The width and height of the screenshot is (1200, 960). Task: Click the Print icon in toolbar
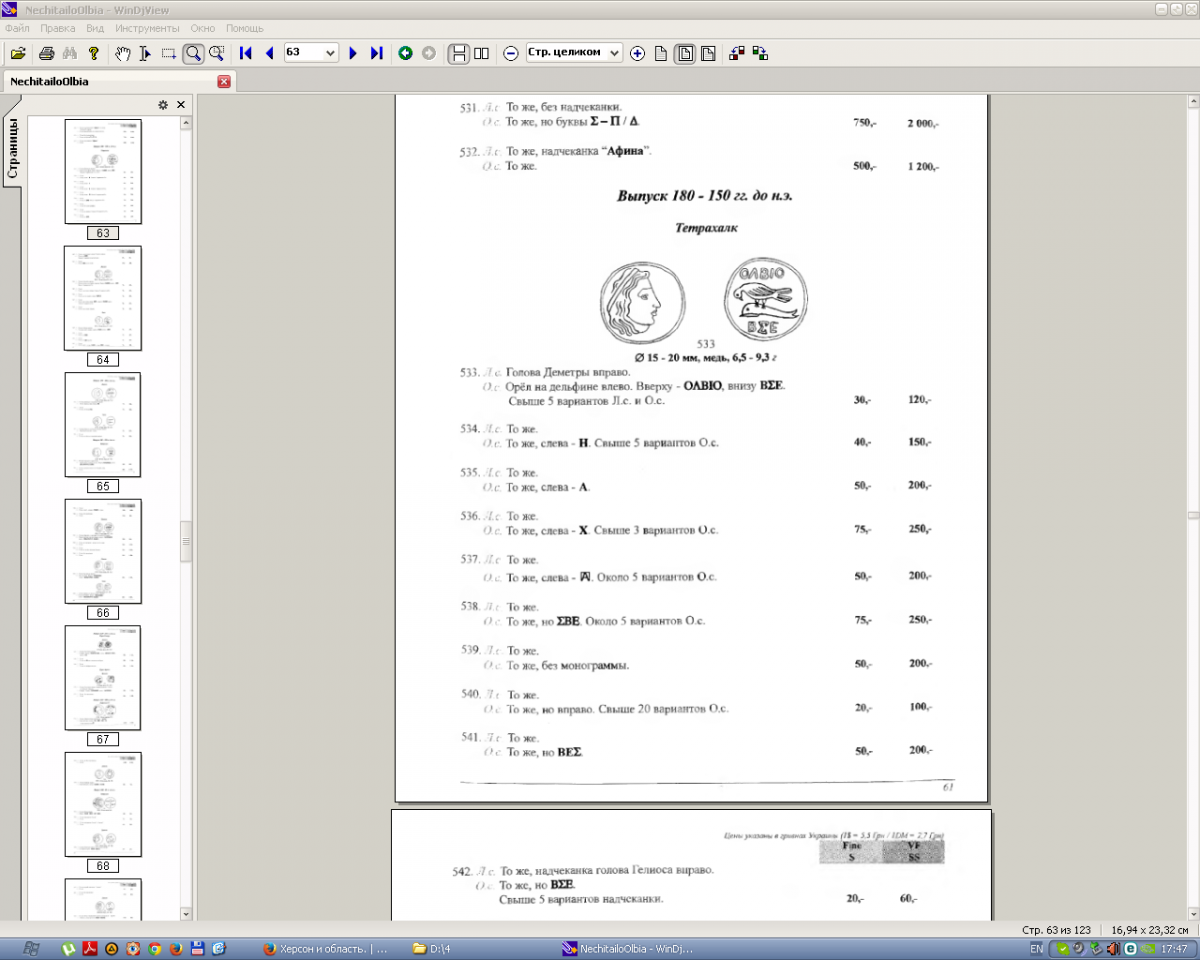click(46, 53)
